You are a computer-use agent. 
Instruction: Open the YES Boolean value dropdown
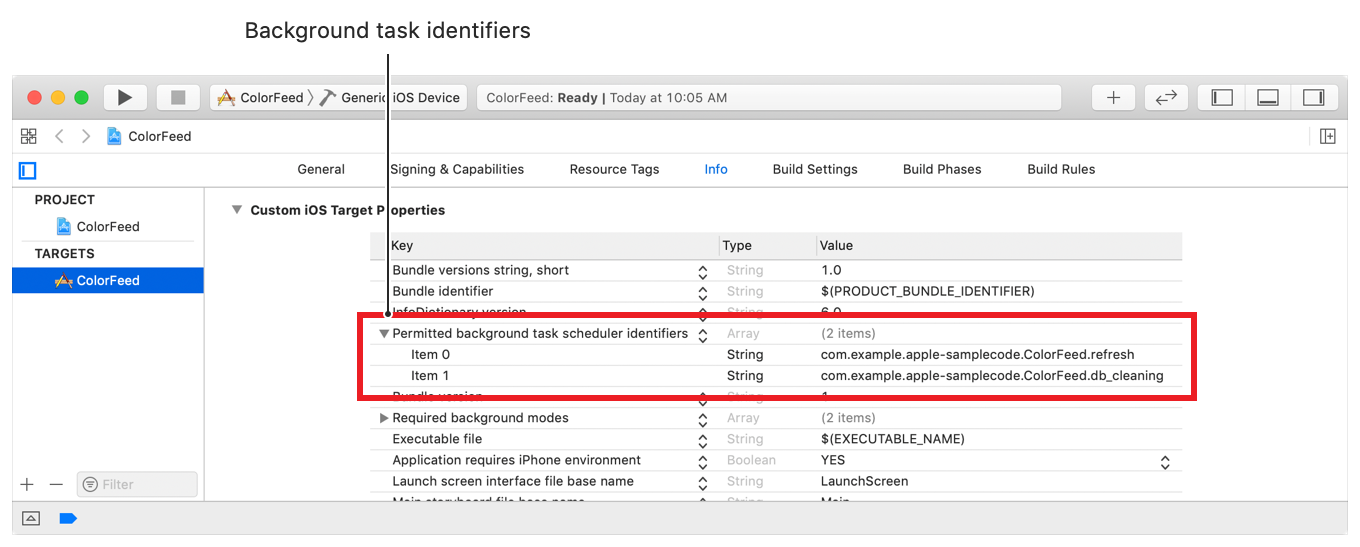(x=1164, y=461)
